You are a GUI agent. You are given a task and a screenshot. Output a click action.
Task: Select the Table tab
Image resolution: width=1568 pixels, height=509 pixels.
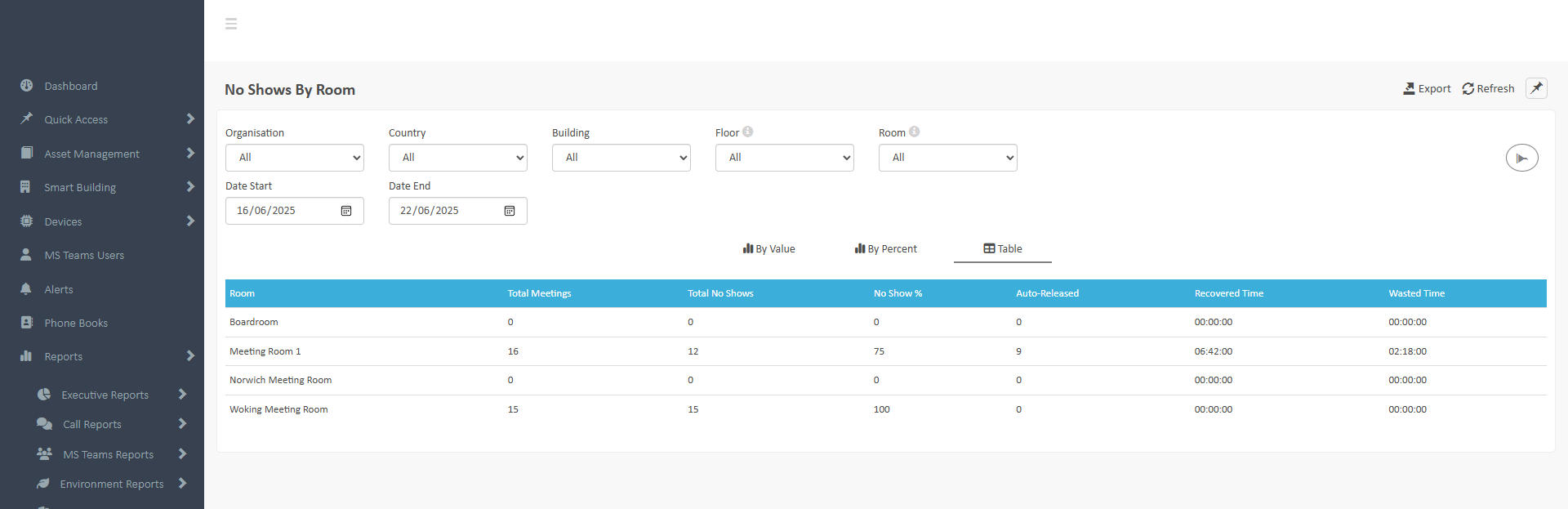(x=1003, y=249)
